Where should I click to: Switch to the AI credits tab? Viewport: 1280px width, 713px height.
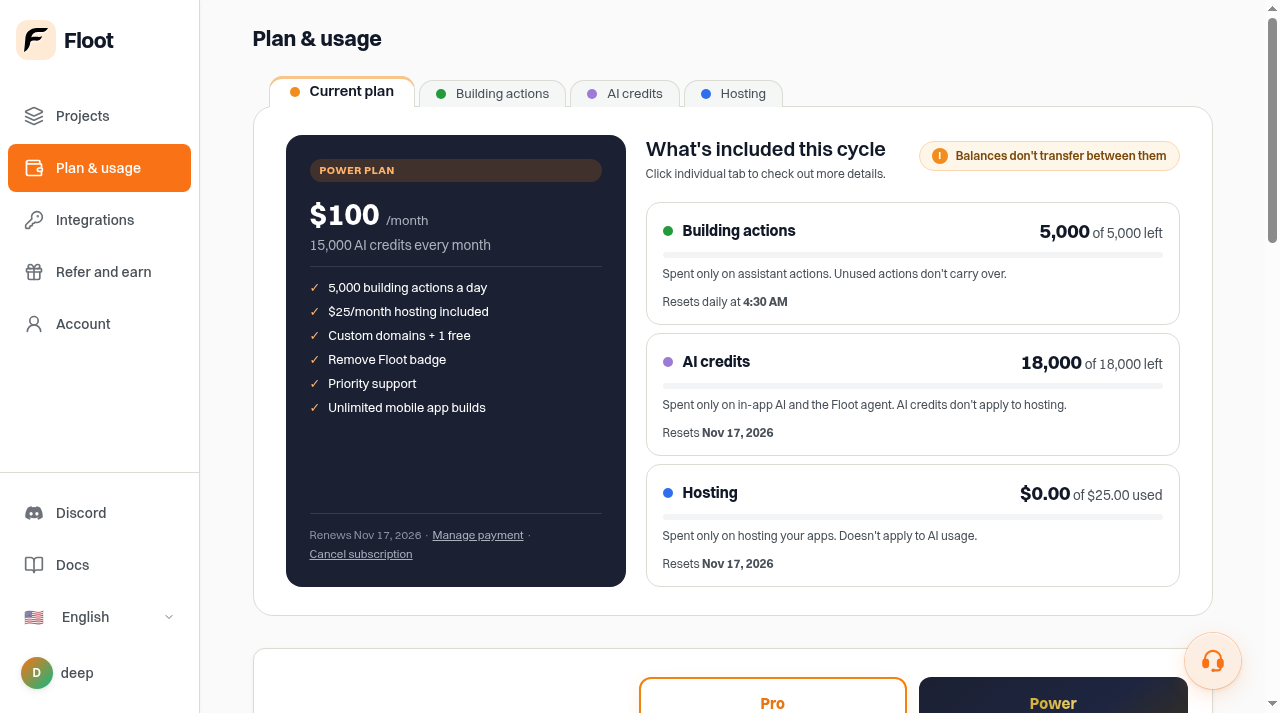click(625, 94)
